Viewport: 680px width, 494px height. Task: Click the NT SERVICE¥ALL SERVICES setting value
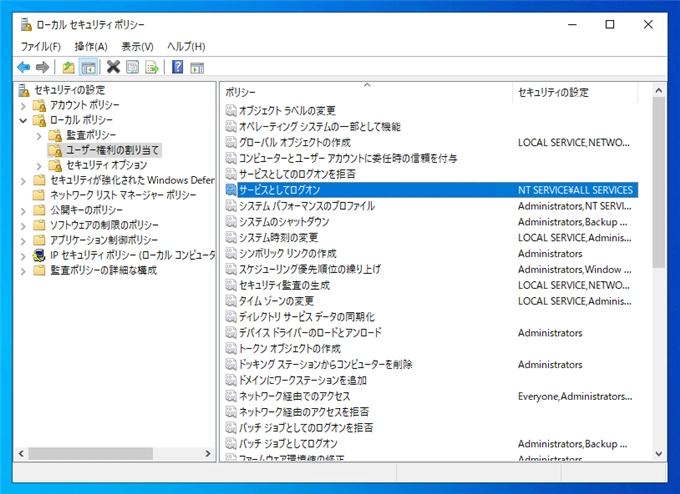tap(575, 190)
